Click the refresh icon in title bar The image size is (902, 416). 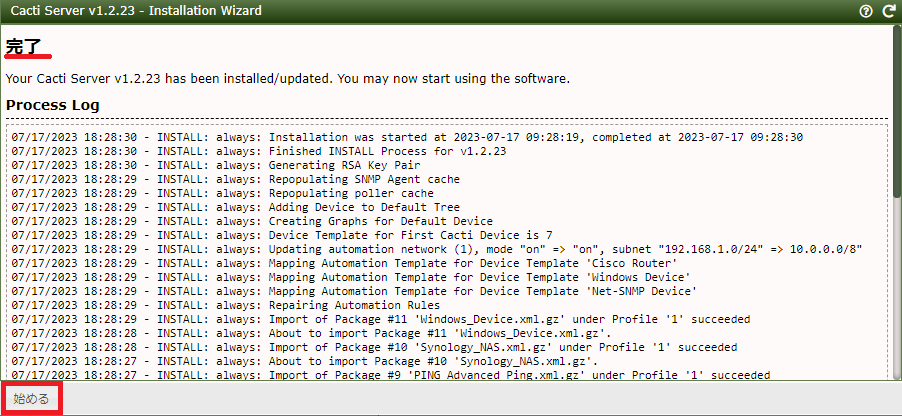coord(889,11)
